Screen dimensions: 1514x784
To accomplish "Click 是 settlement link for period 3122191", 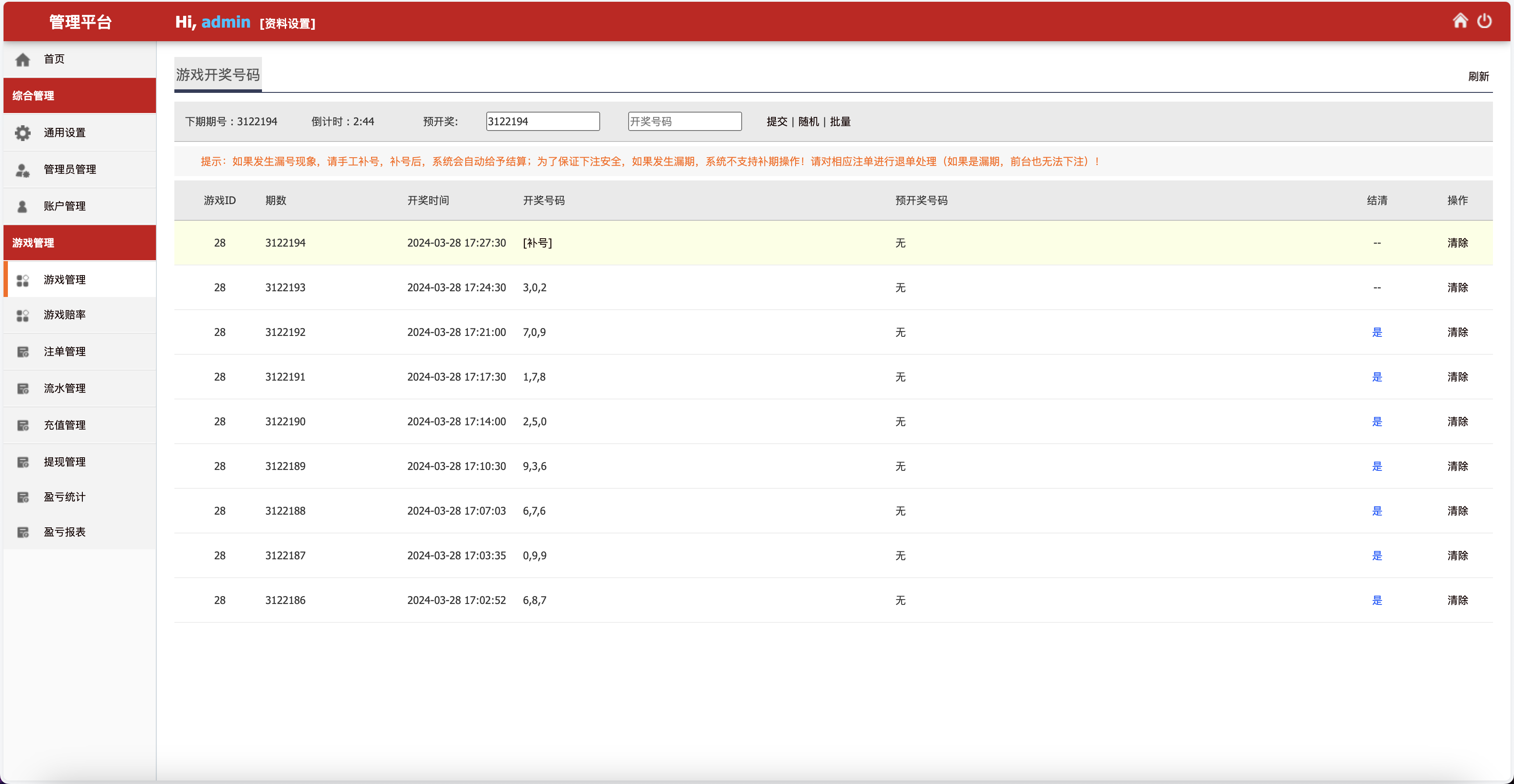I will point(1377,377).
